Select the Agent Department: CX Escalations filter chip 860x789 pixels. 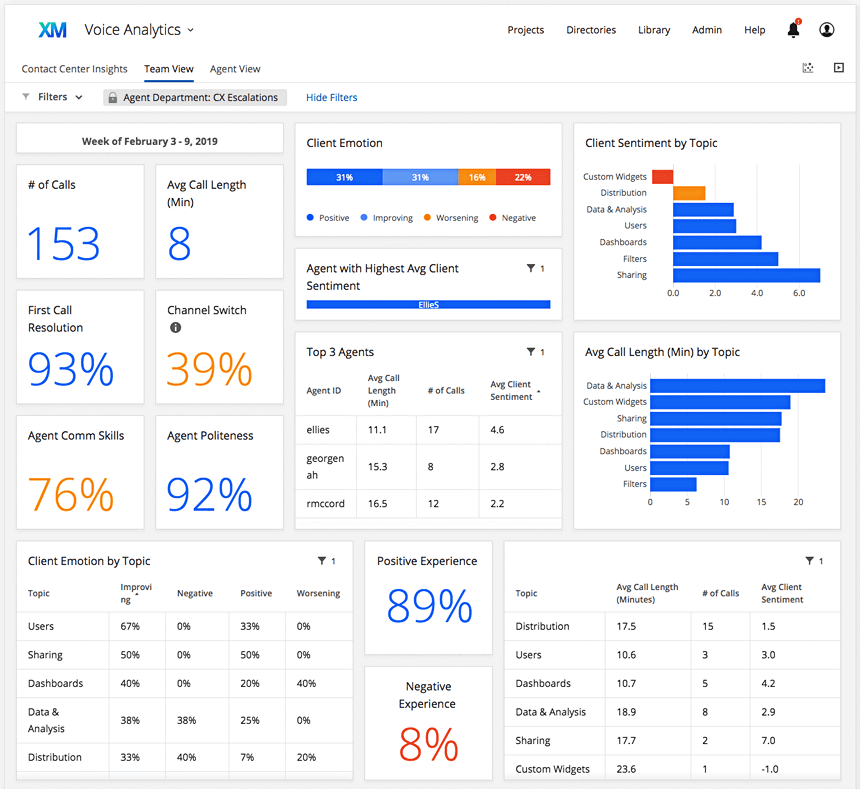click(195, 97)
